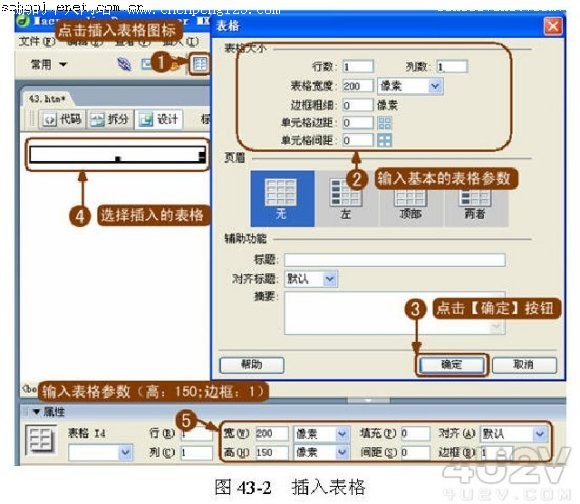Click the 高 field showing 150

pyautogui.click(x=272, y=452)
